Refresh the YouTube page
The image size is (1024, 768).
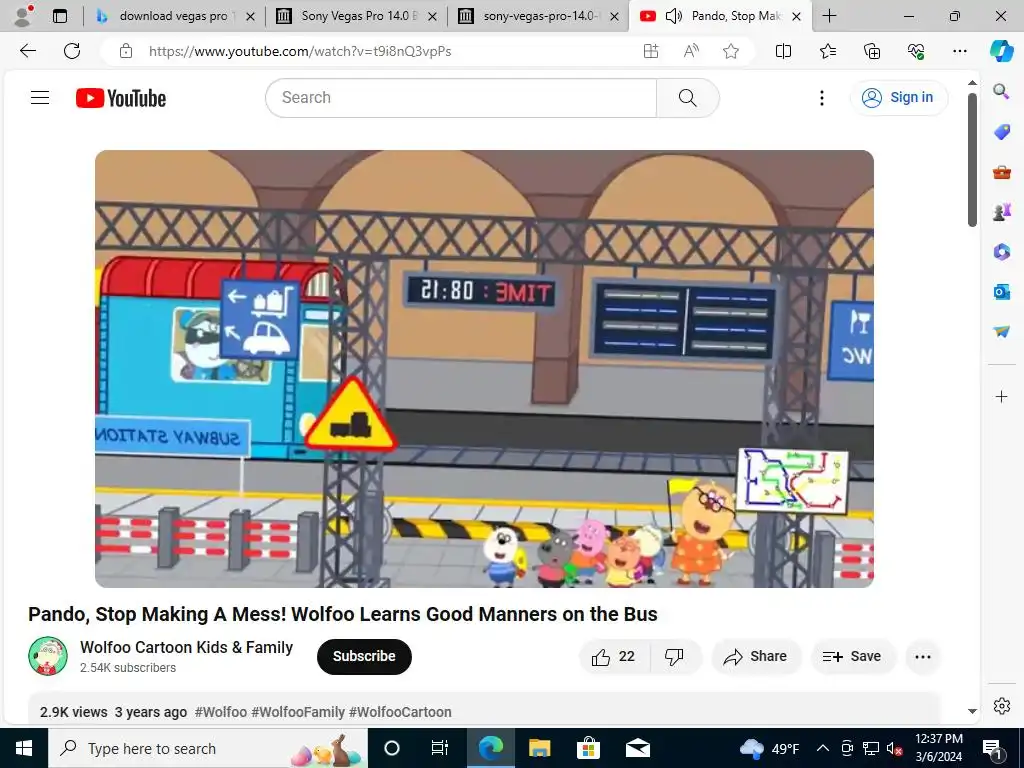click(72, 51)
